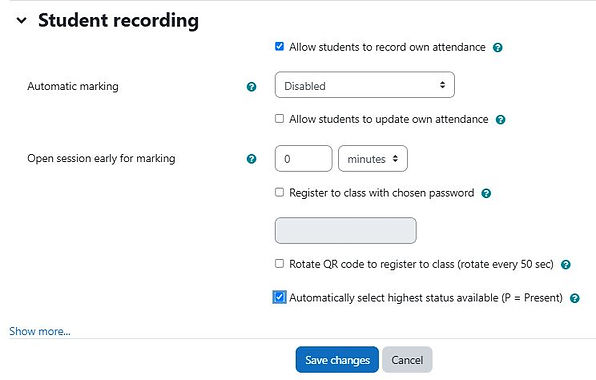Viewport: 596px width, 380px height.
Task: Open the Automatic marking help icon
Action: [x=251, y=87]
